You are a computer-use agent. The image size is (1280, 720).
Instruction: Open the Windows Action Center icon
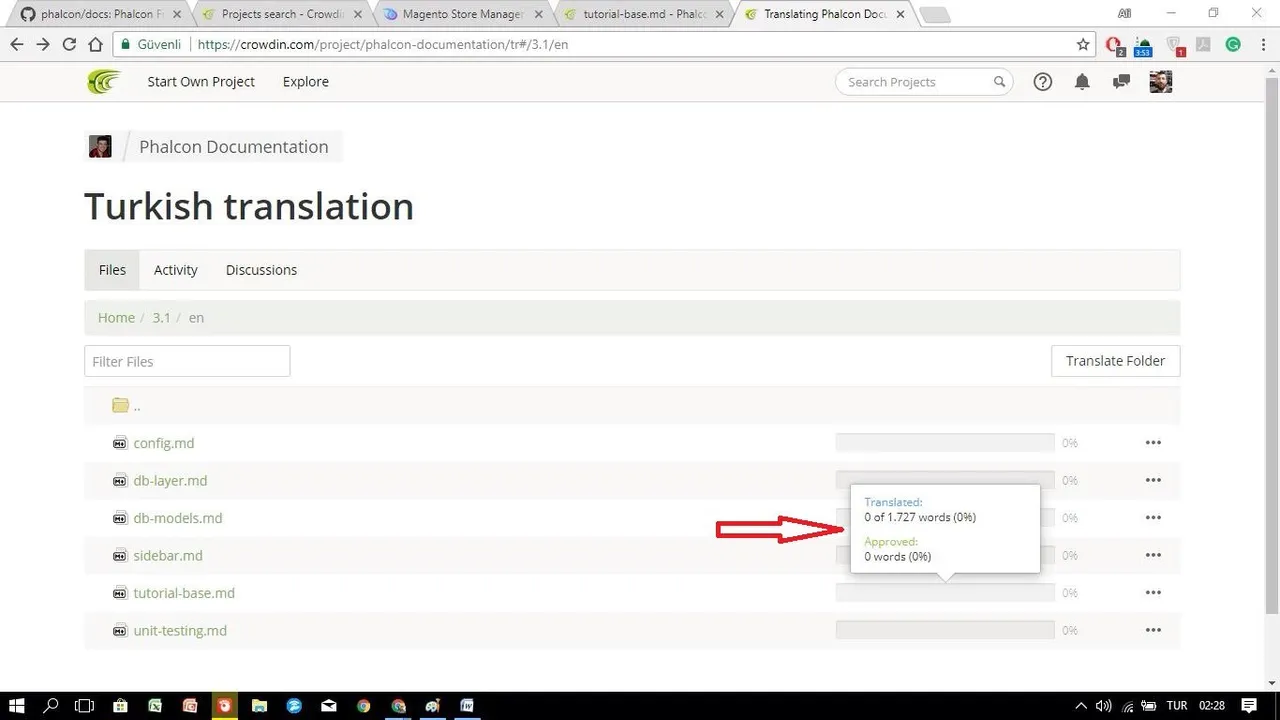[1249, 706]
